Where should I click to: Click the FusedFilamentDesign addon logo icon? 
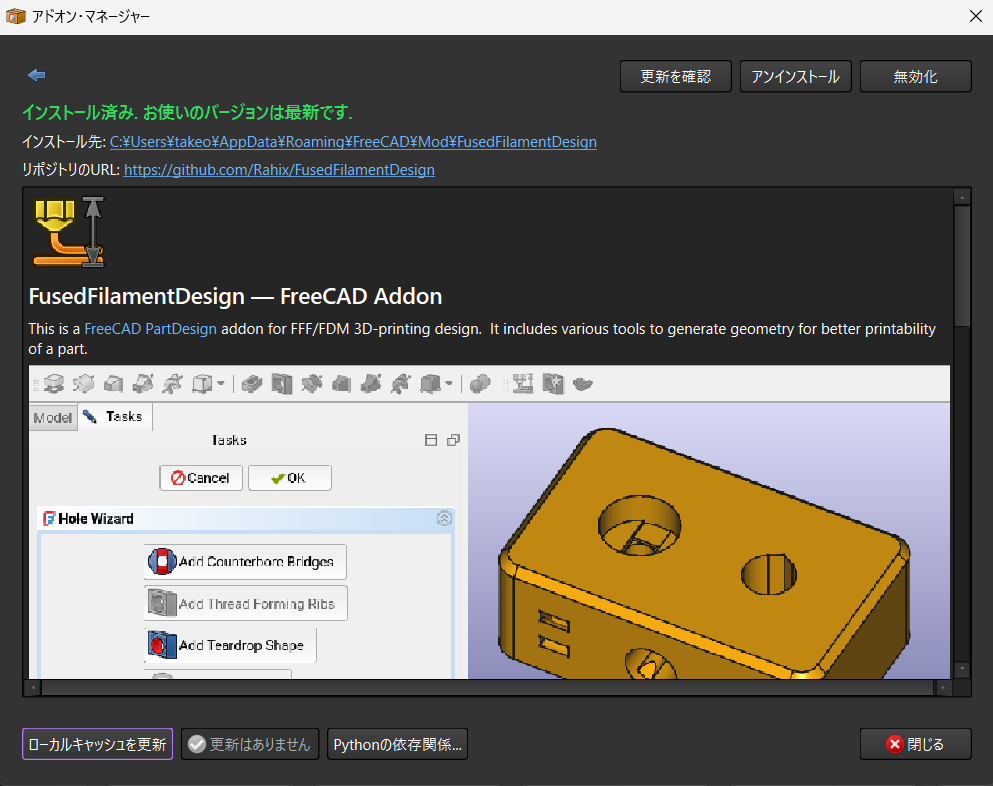click(x=69, y=232)
